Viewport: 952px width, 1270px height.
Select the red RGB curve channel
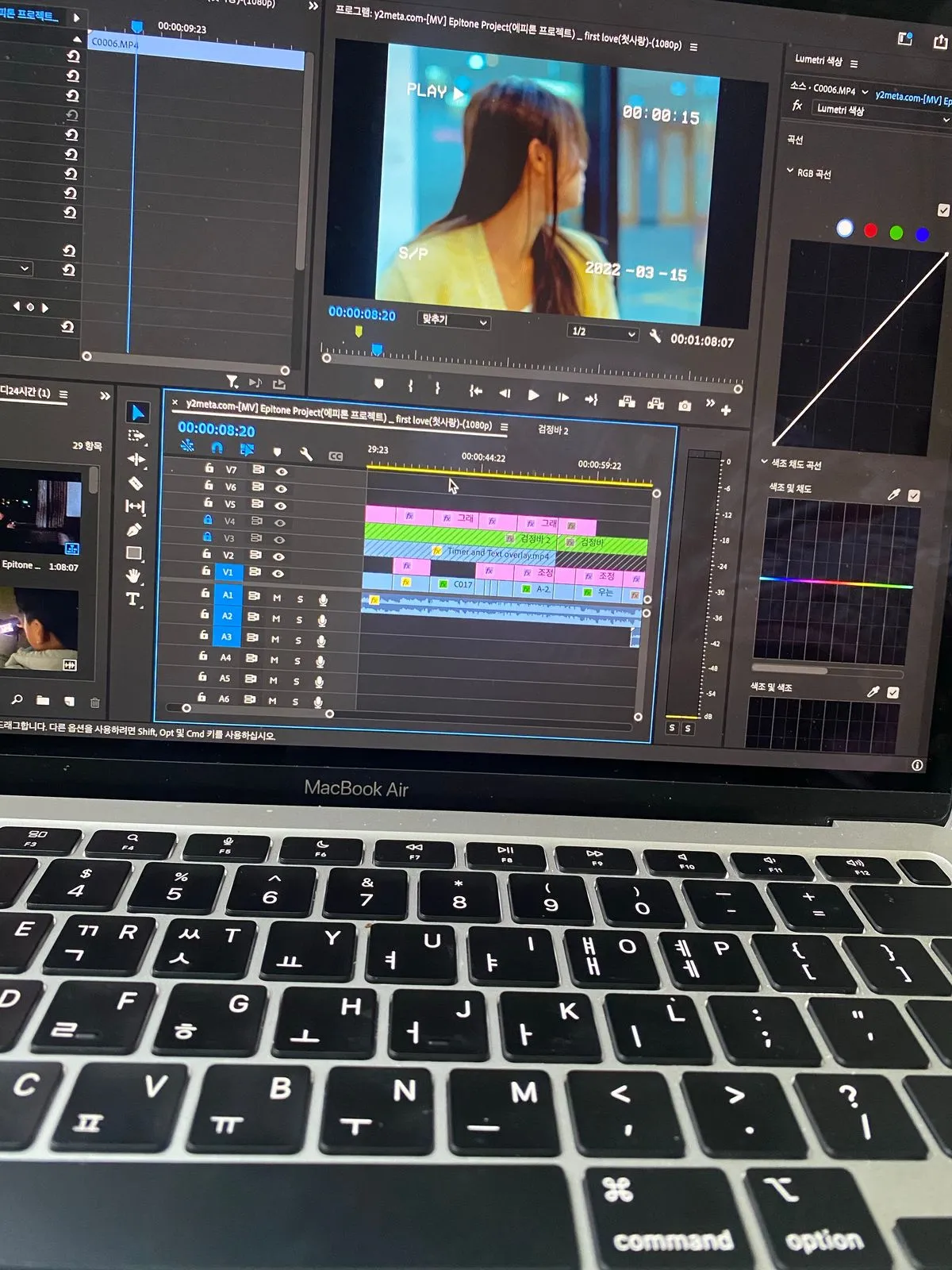click(x=870, y=230)
